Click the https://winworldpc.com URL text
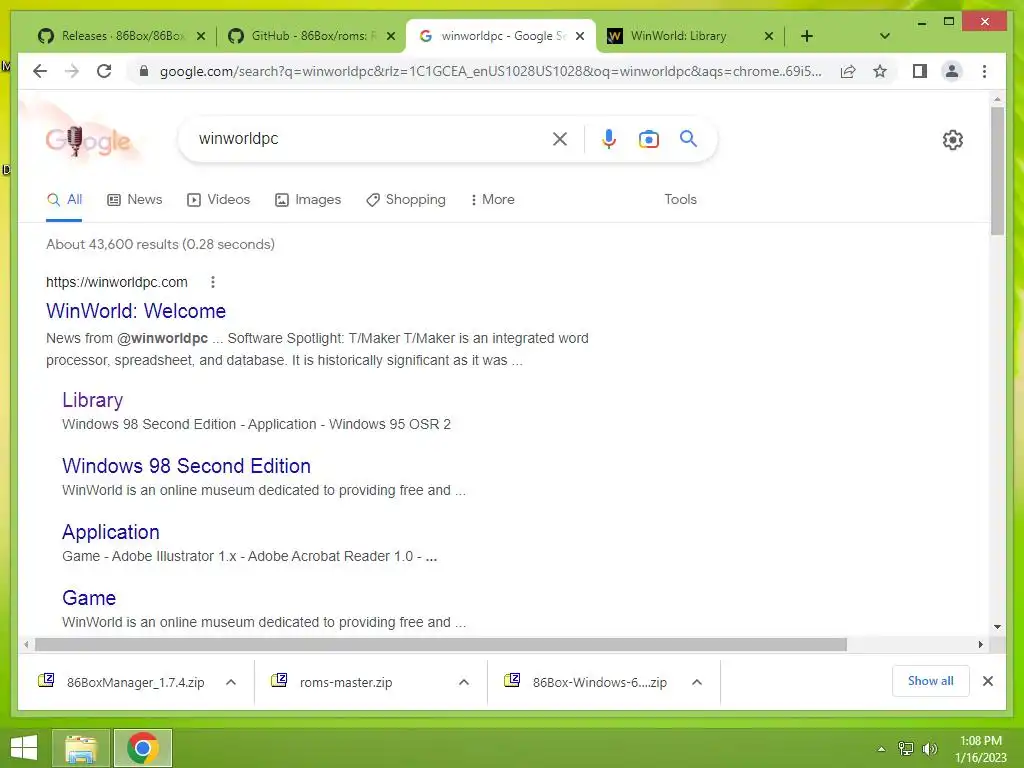1024x768 pixels. [117, 282]
